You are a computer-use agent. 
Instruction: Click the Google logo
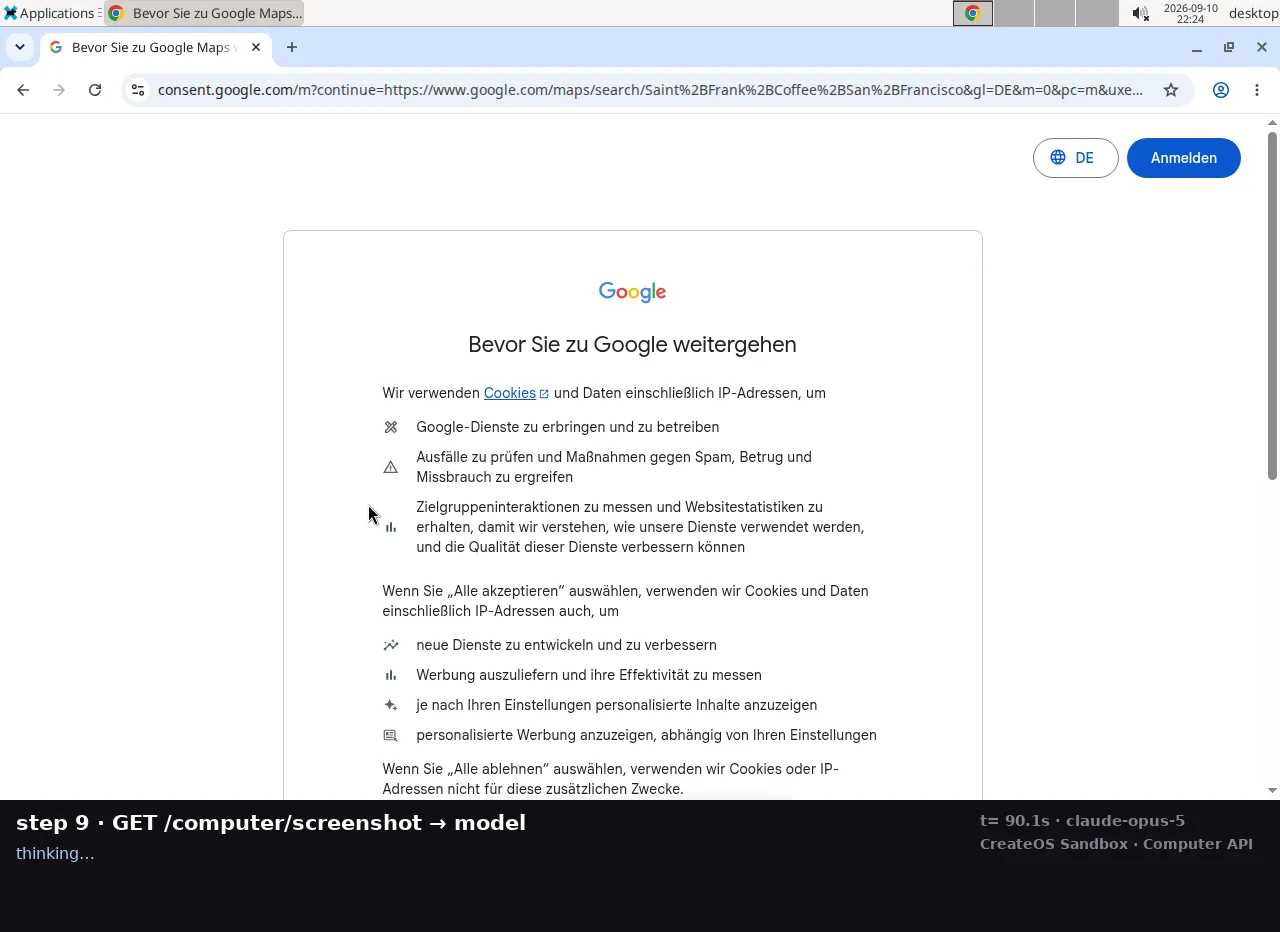click(633, 292)
